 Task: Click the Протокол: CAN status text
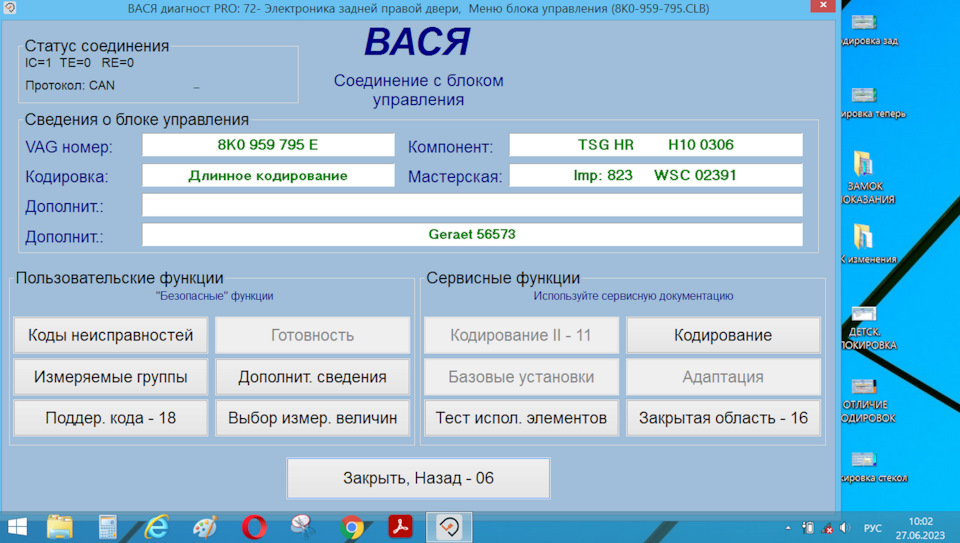pos(70,85)
